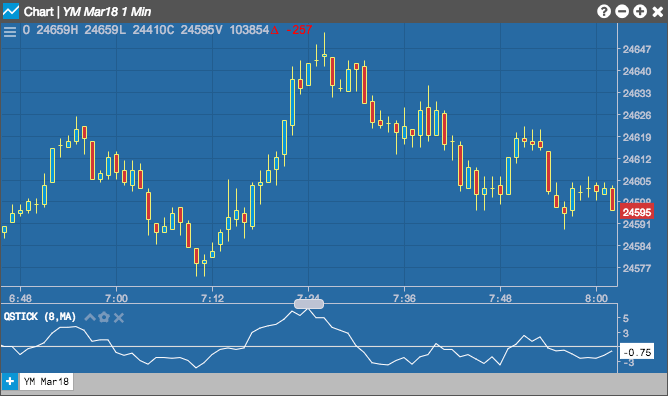Click the 24647 price axis label
668x396 pixels.
point(637,49)
